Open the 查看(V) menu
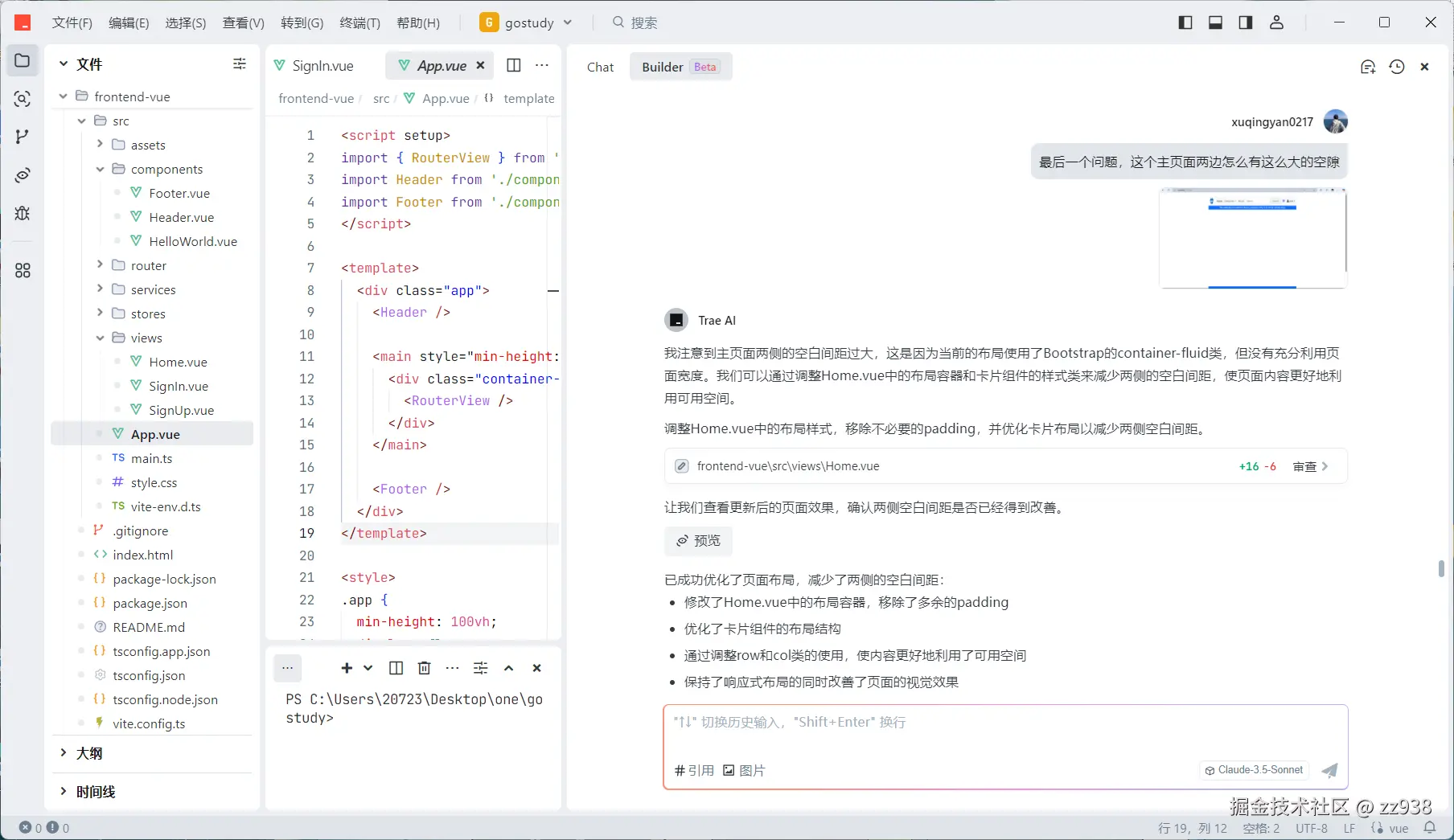Viewport: 1454px width, 840px height. tap(244, 23)
